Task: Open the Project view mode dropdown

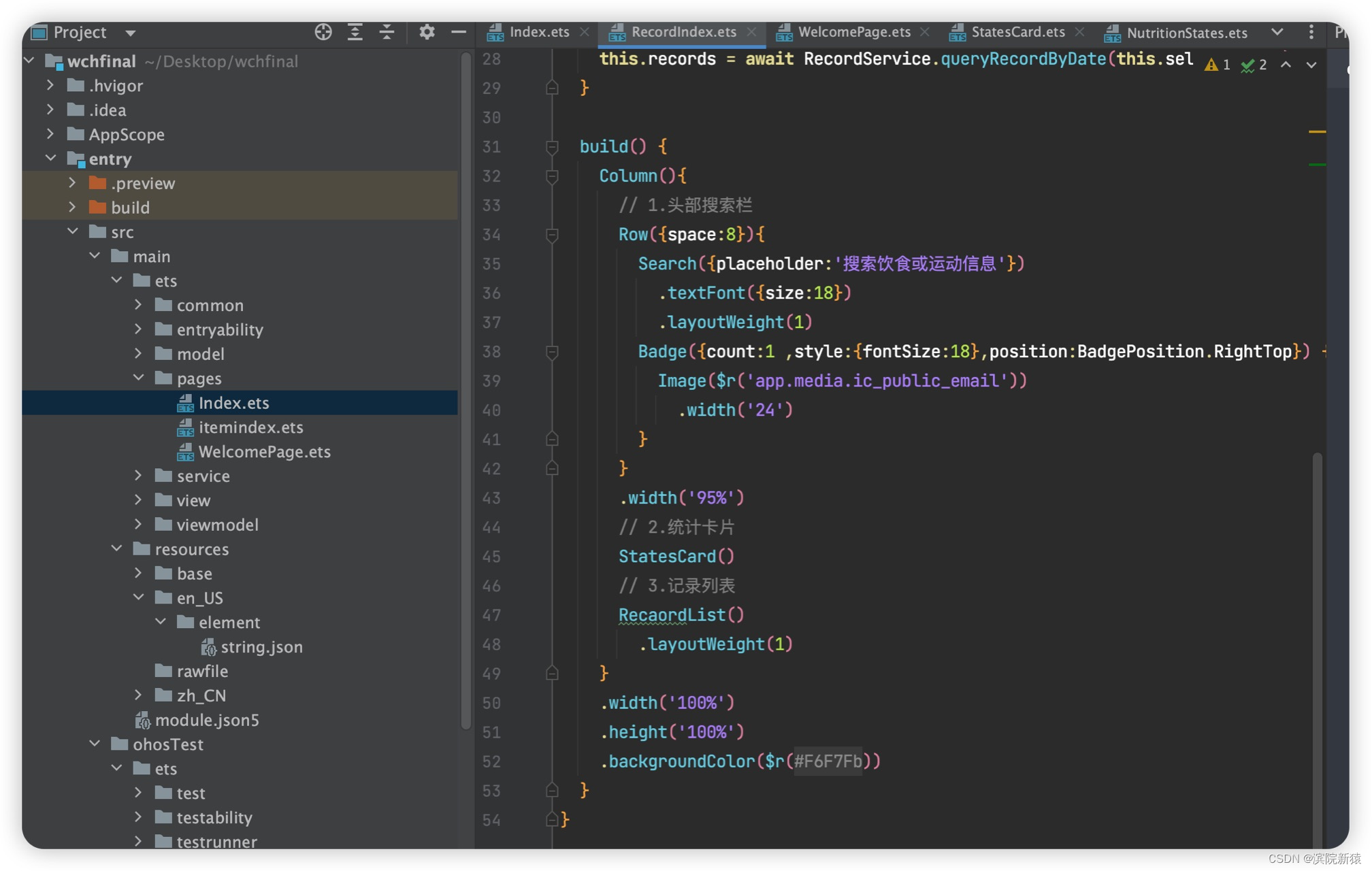Action: pyautogui.click(x=131, y=33)
